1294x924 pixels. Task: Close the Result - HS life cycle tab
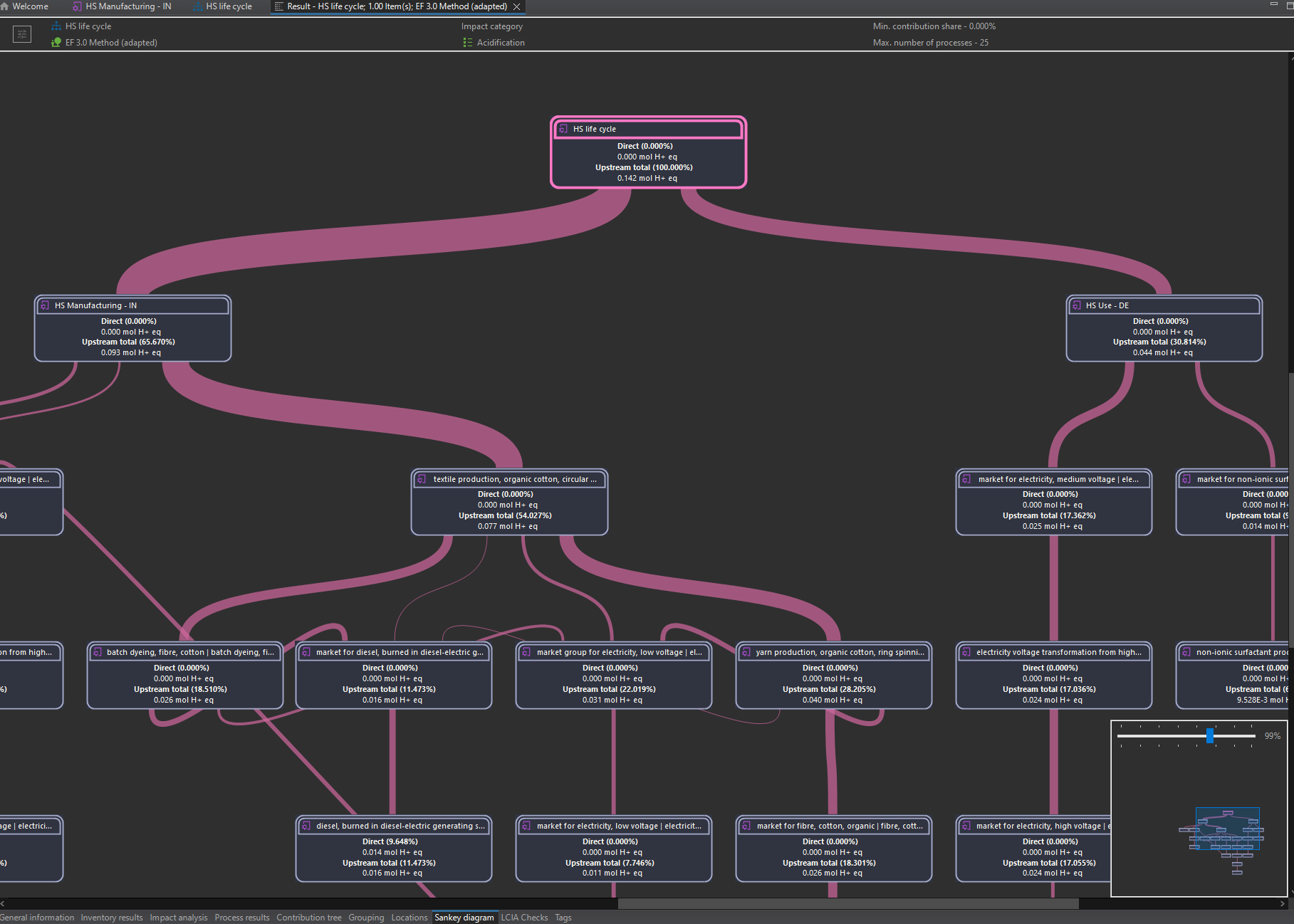[517, 6]
